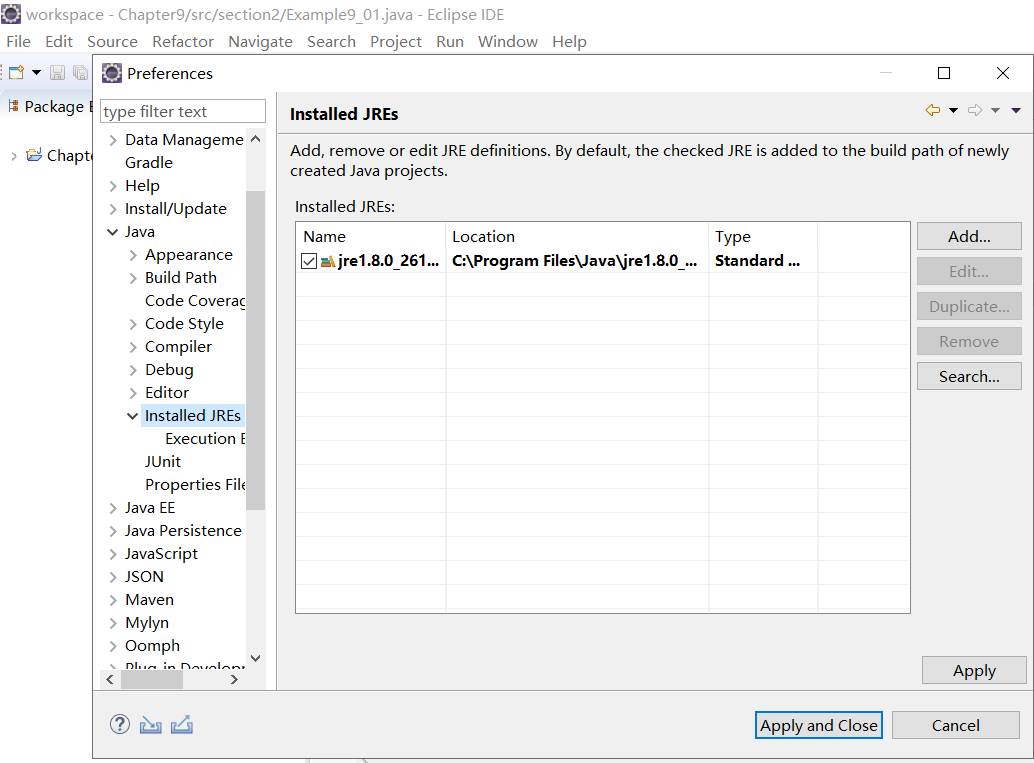
Task: Click the jre1.8.0_261 JRE library icon
Action: click(328, 261)
